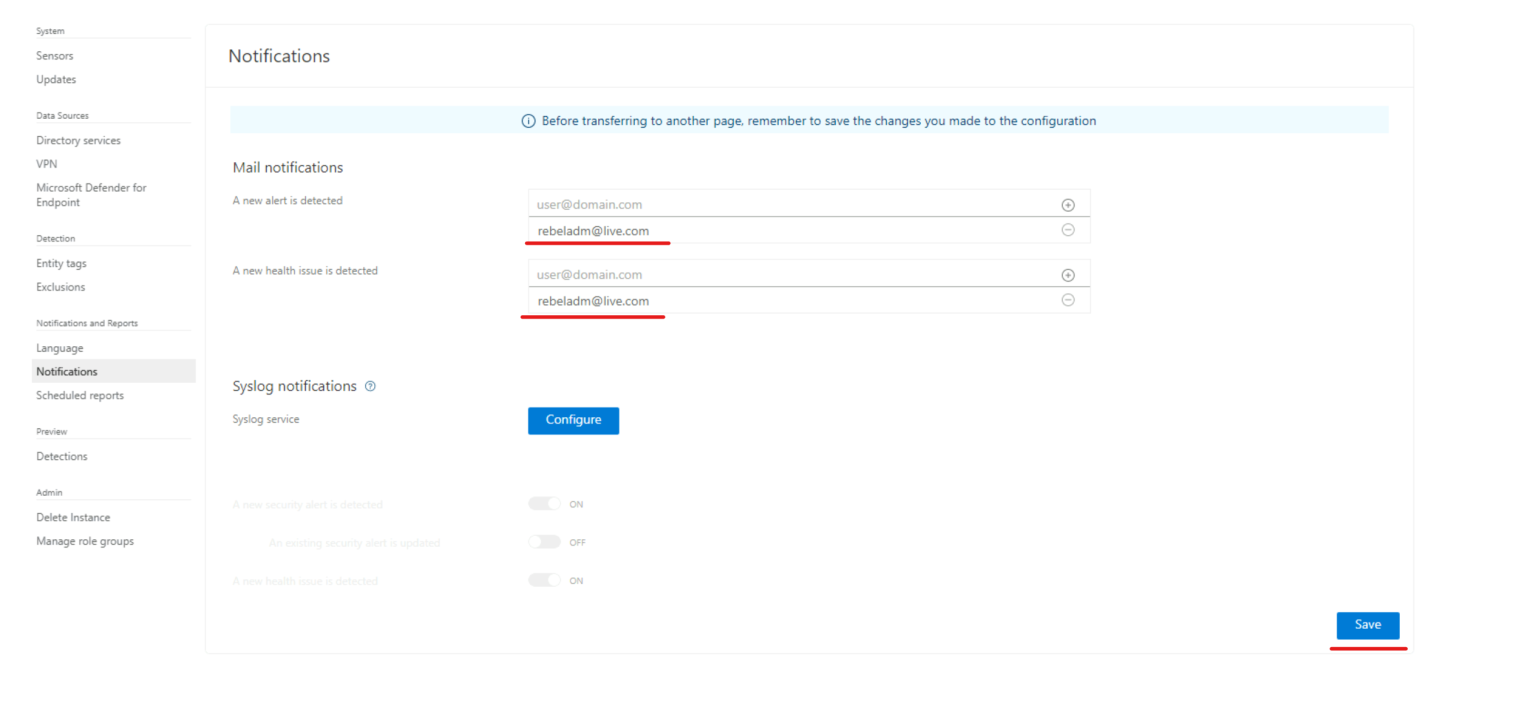The height and width of the screenshot is (723, 1536).
Task: Open the Exclusions page
Action: [60, 287]
